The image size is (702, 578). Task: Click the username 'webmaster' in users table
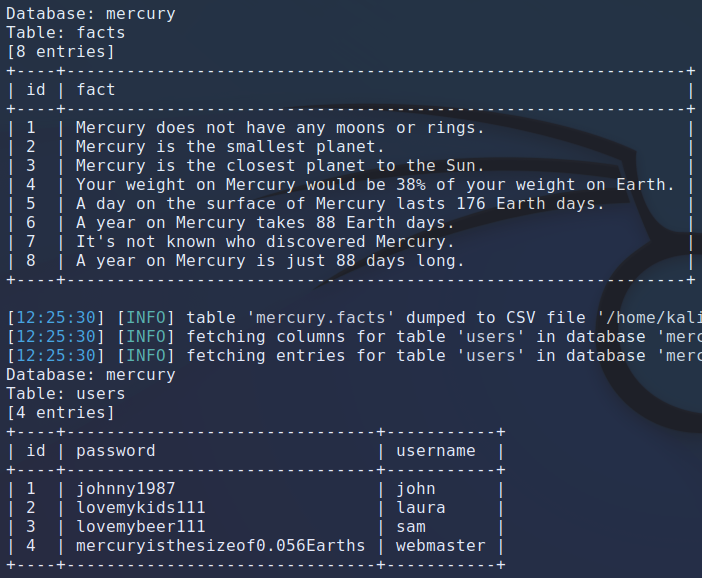tap(441, 546)
